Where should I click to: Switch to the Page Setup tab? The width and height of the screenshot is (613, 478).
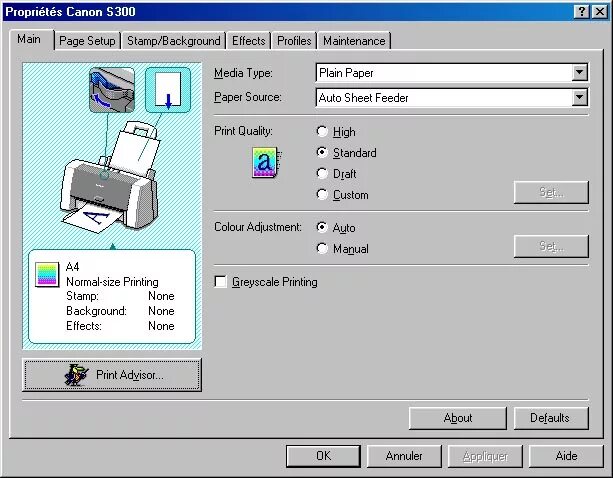(x=87, y=41)
